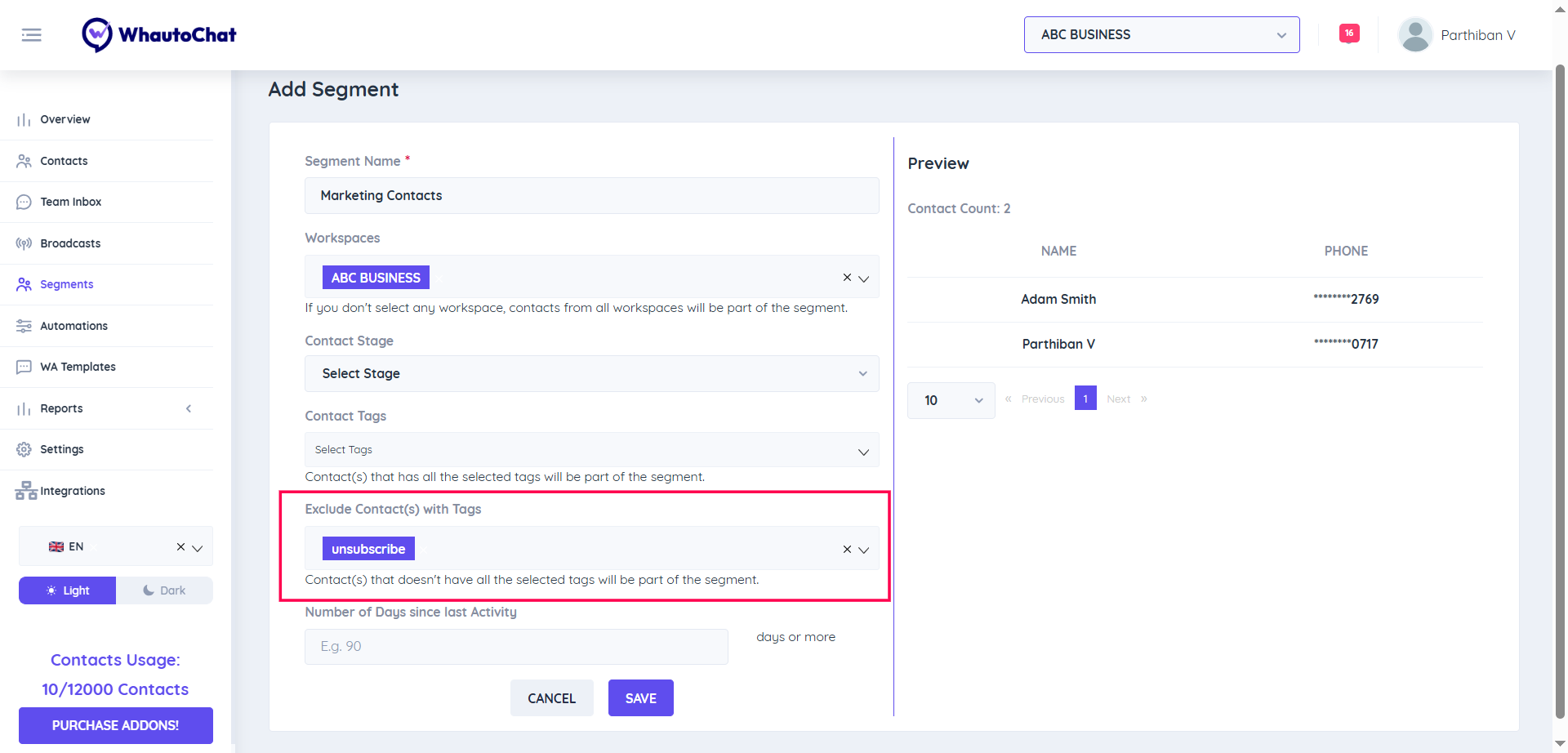Expand the Select Stage dropdown

tap(591, 373)
